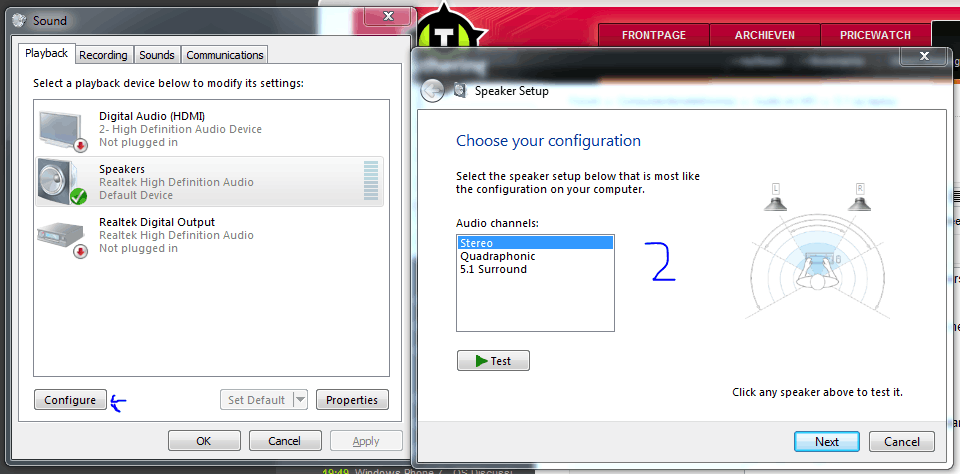Select the Realtek Digital Output receiver icon

click(x=62, y=237)
